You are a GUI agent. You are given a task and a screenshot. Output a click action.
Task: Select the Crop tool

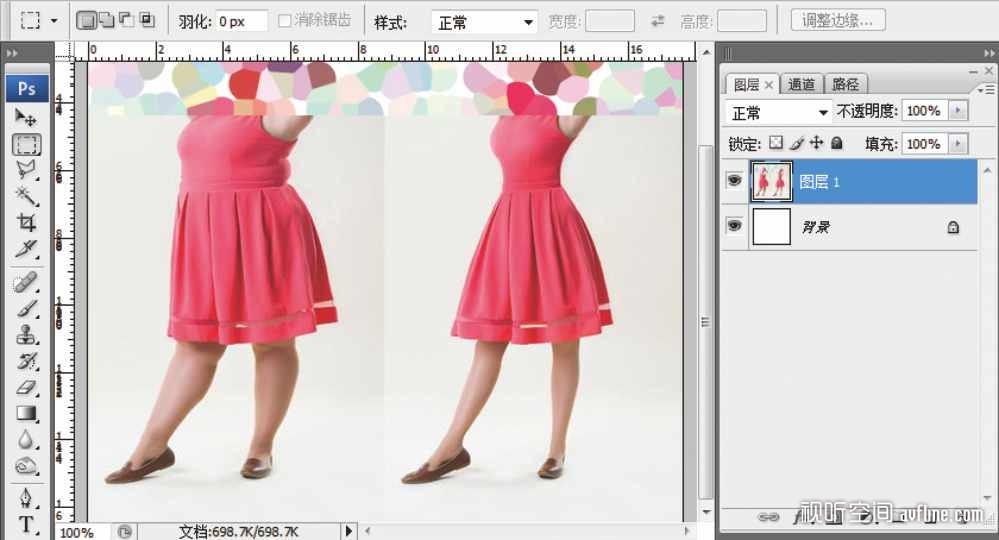coord(26,222)
